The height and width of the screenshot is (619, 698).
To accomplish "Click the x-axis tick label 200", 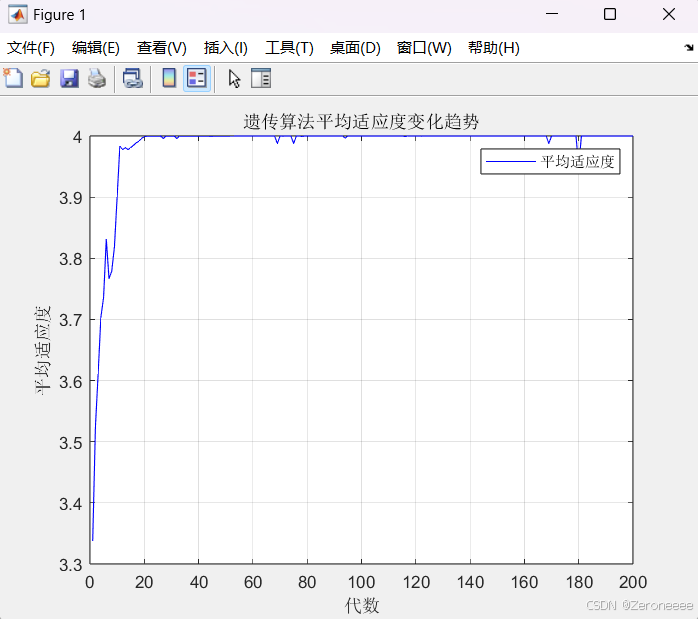I will click(x=633, y=582).
